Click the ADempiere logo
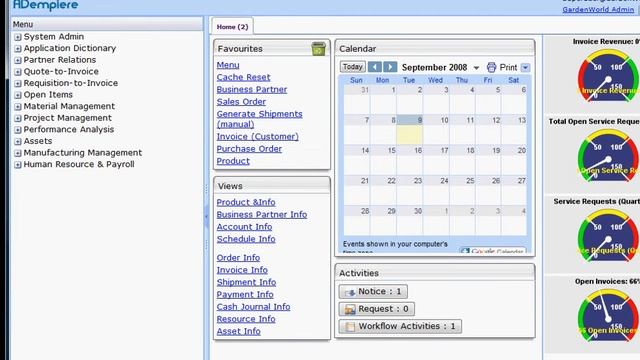Viewport: 640px width, 360px height. [x=45, y=5]
